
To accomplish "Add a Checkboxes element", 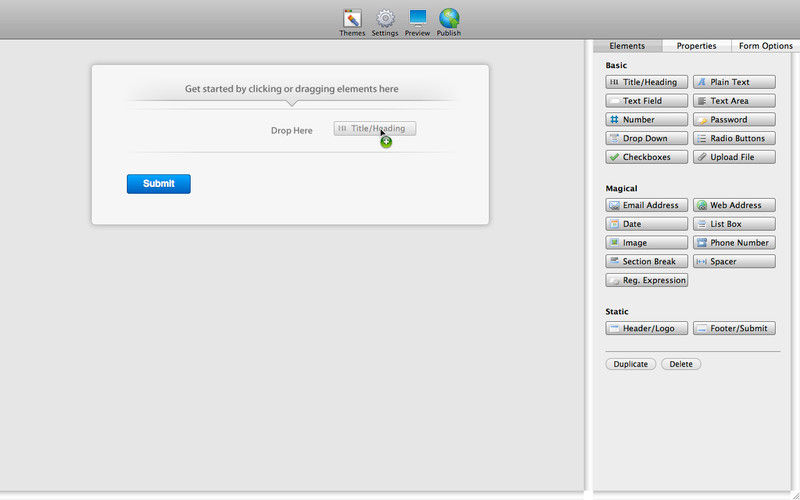I will pyautogui.click(x=646, y=157).
